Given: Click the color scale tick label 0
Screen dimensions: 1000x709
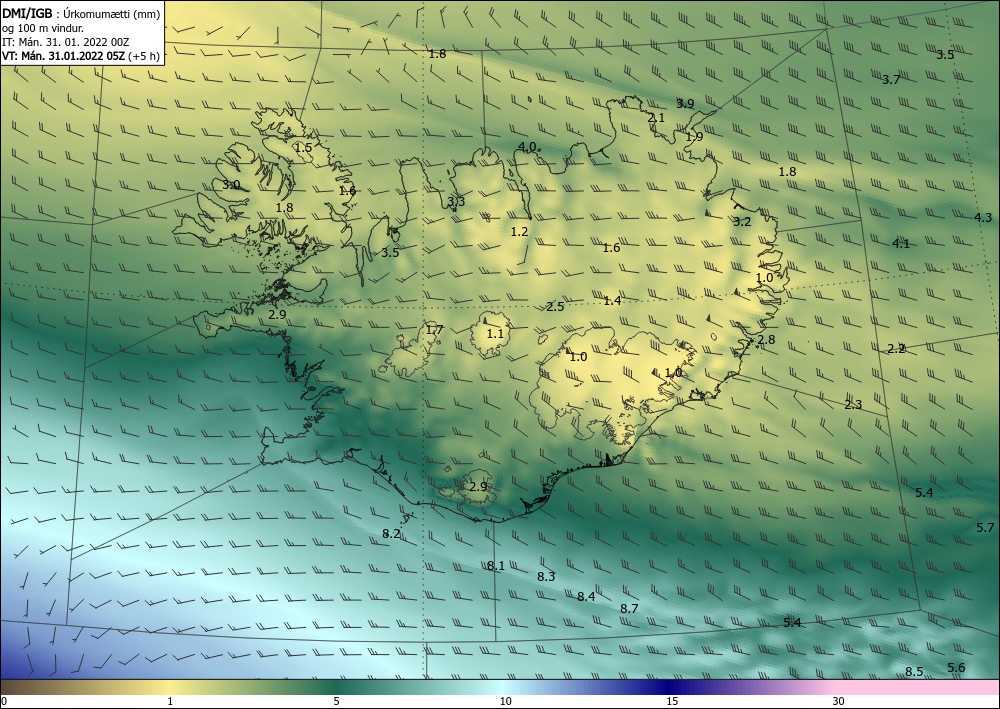Looking at the screenshot, I should (x=4, y=701).
